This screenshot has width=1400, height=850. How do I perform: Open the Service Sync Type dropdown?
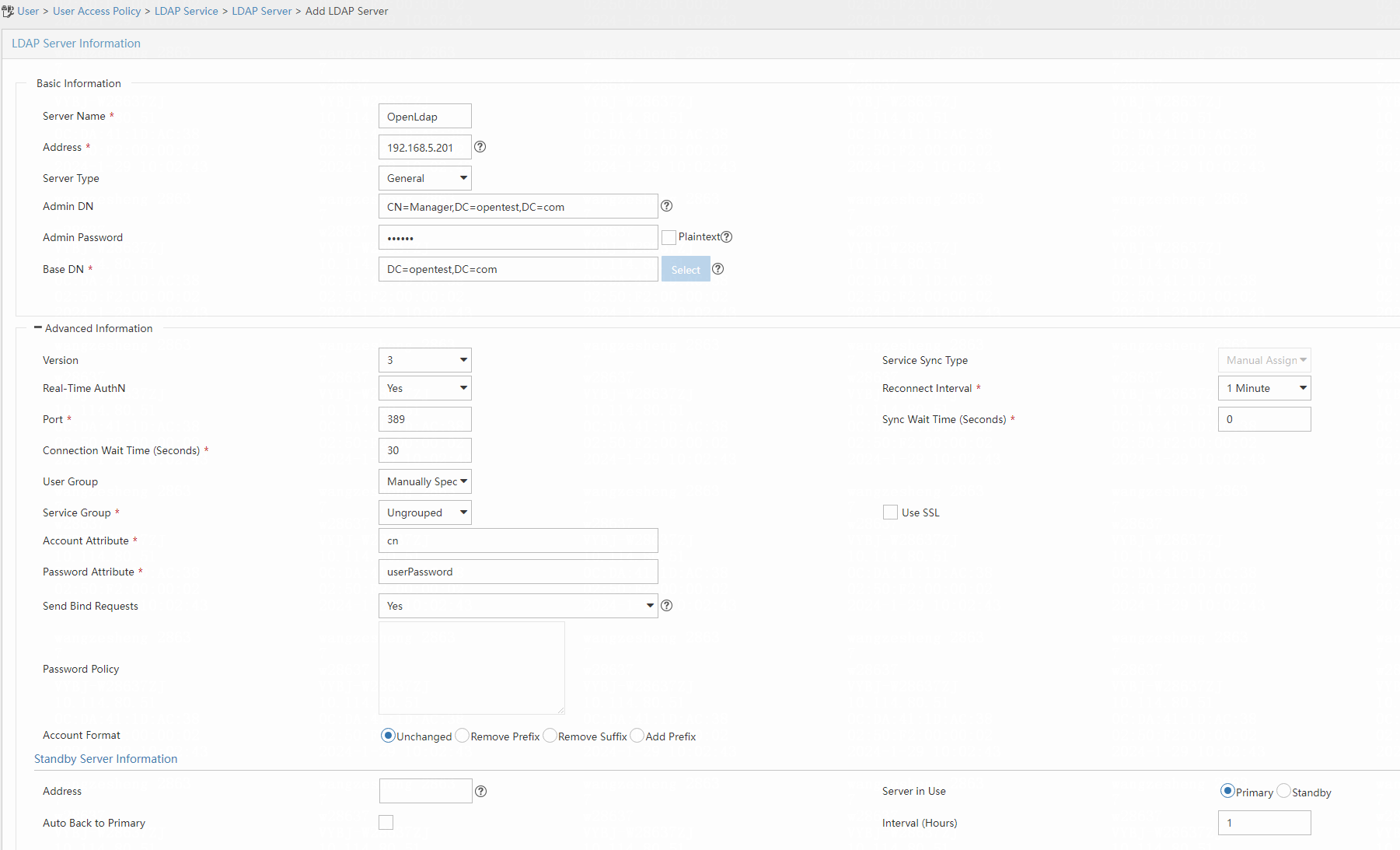tap(1265, 360)
